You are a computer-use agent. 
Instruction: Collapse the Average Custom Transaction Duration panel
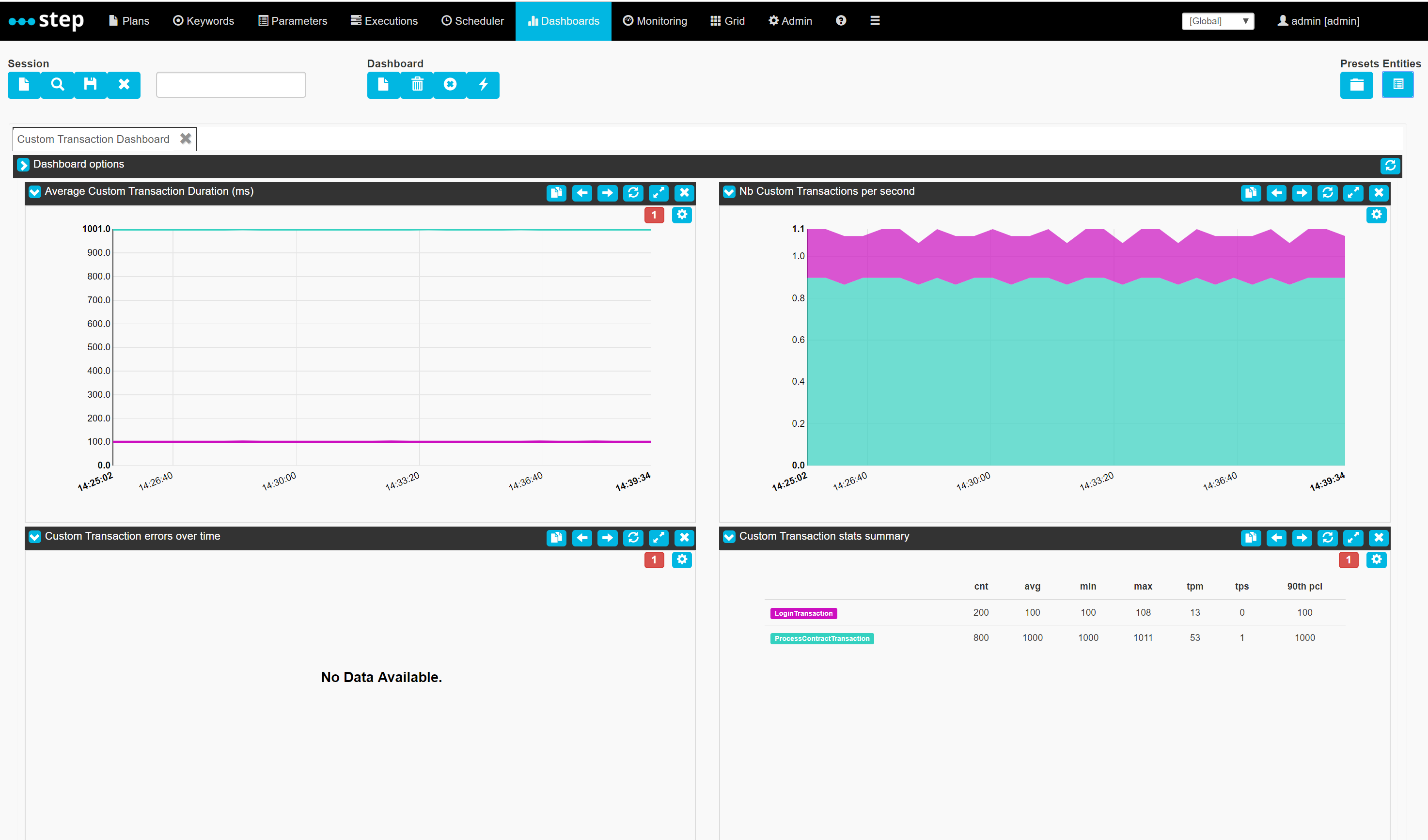point(34,192)
